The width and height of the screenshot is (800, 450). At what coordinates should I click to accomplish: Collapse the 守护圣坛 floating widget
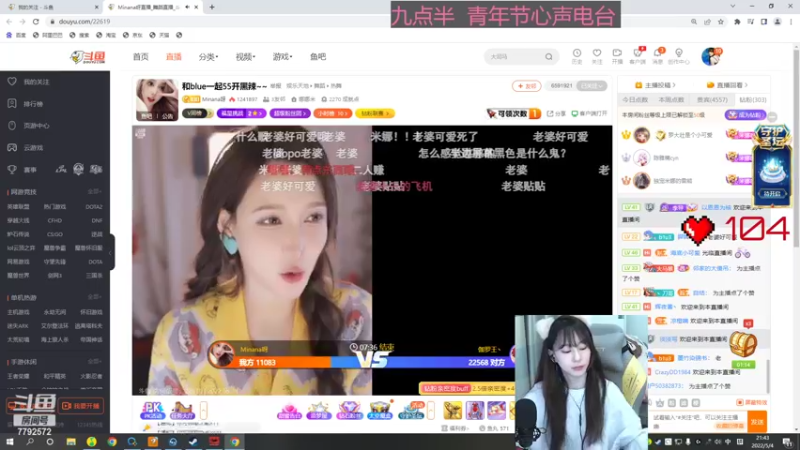coord(772,117)
